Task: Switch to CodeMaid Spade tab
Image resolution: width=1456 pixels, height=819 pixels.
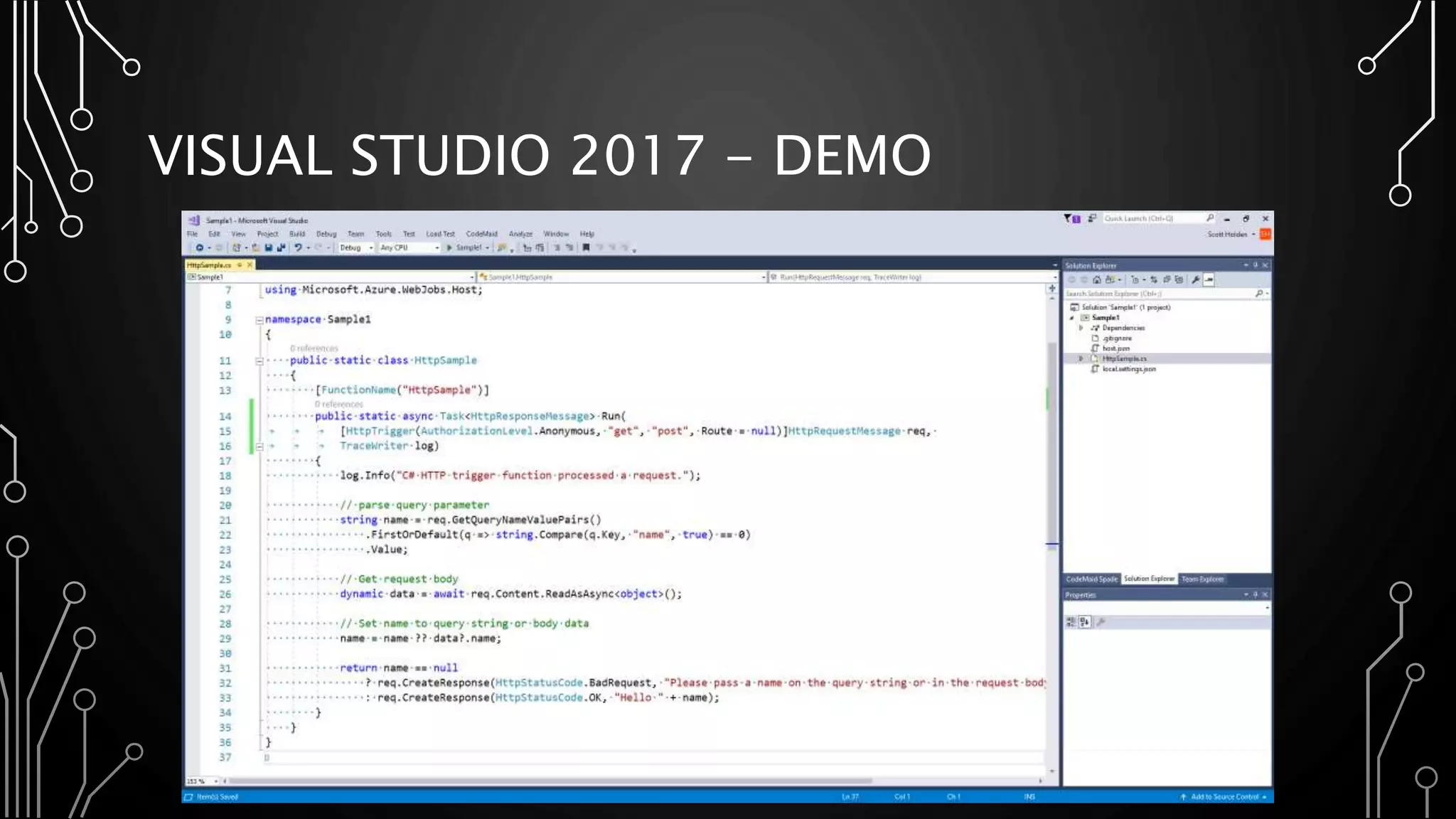Action: click(x=1091, y=579)
